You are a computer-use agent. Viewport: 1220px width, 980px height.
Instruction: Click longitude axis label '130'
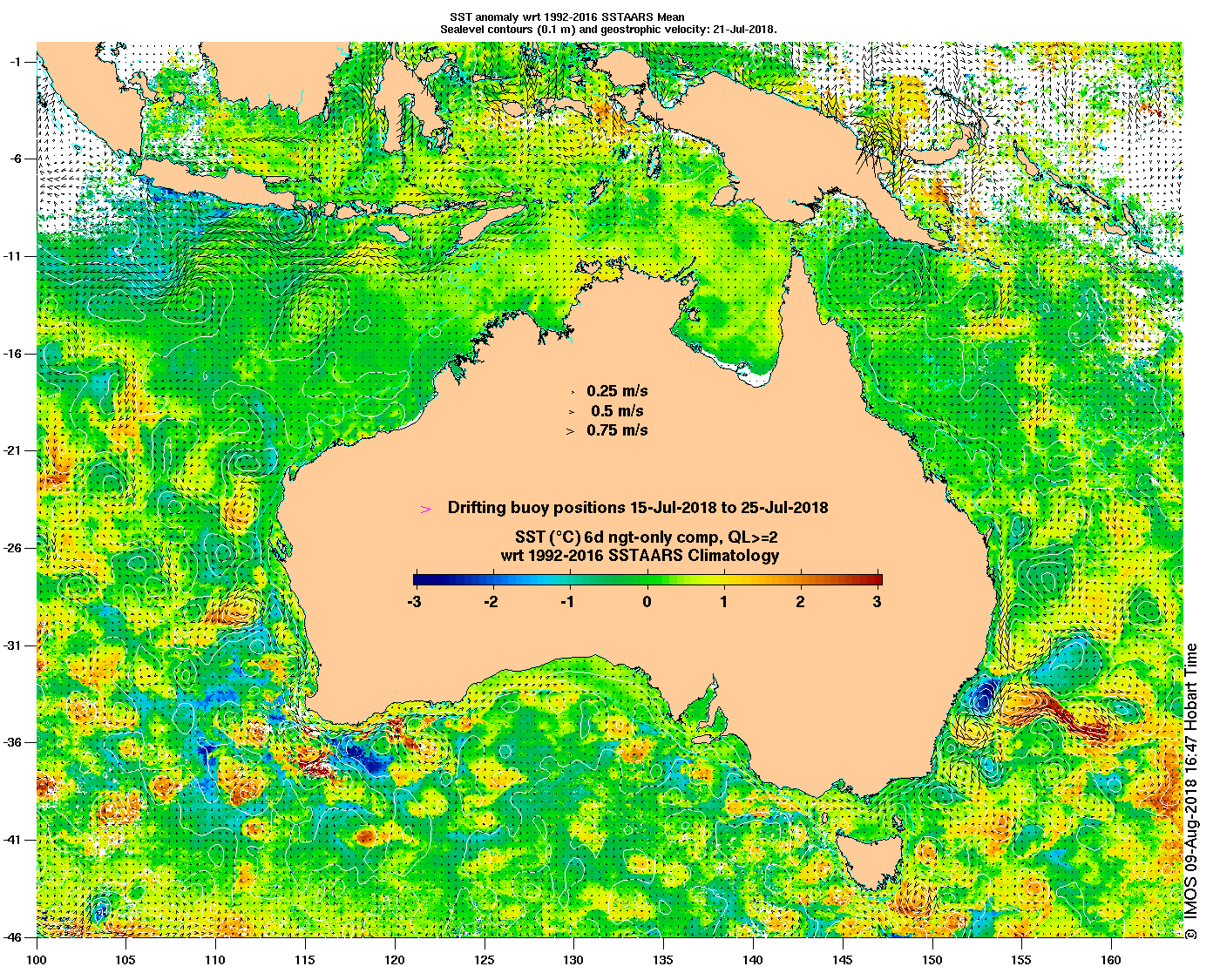tap(573, 960)
